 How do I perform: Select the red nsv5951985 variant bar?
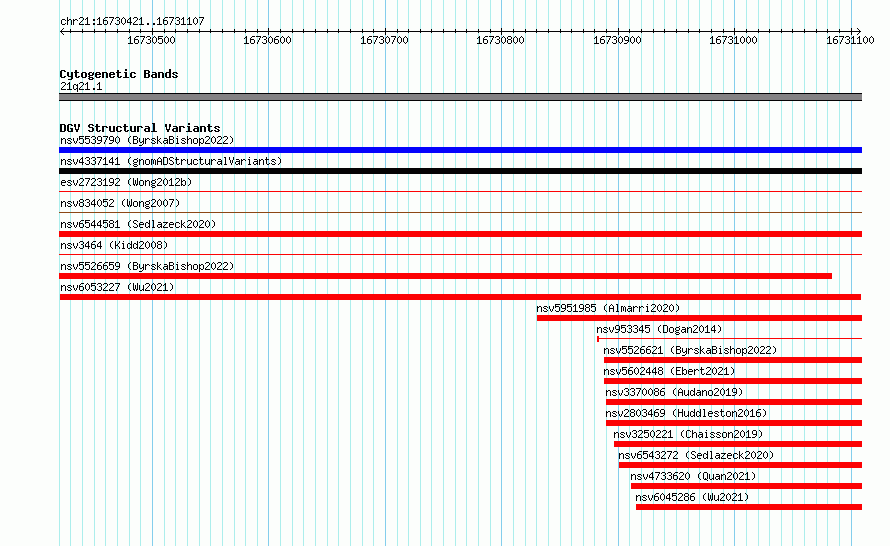[x=699, y=318]
